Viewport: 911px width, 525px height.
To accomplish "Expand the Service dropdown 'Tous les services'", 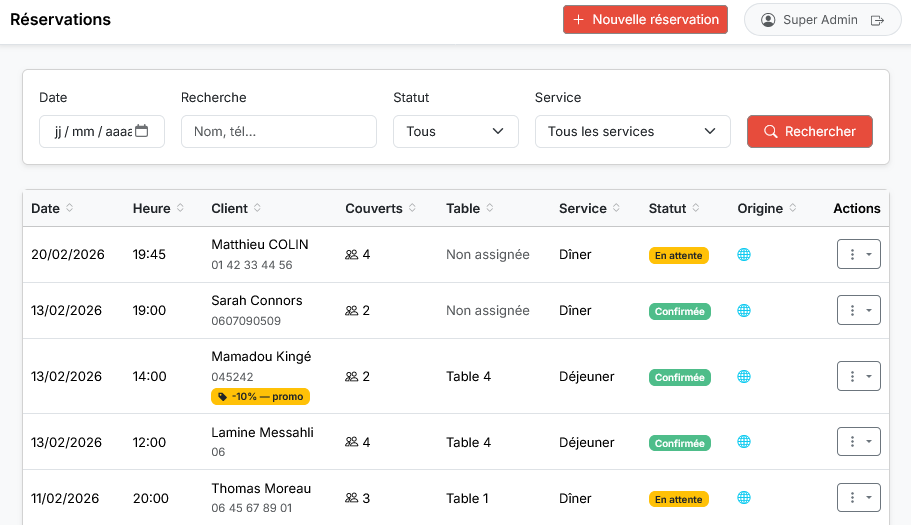I will pyautogui.click(x=631, y=131).
